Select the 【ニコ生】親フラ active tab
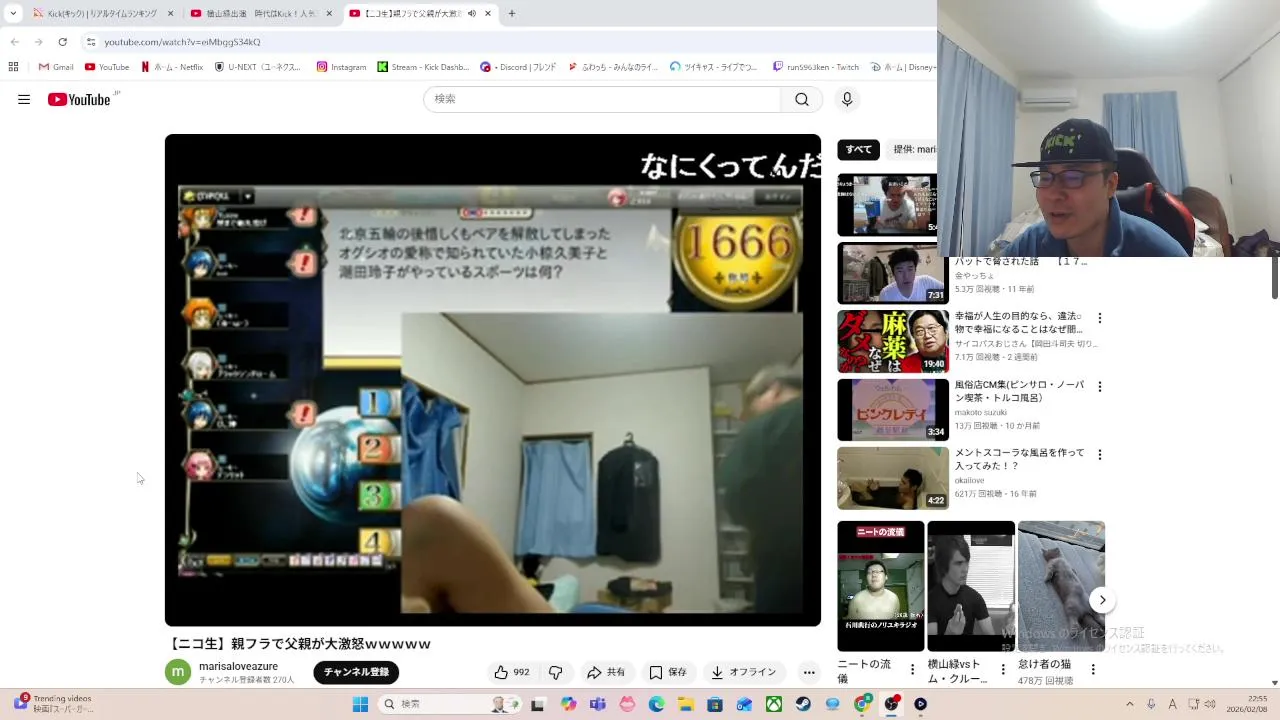 (420, 14)
